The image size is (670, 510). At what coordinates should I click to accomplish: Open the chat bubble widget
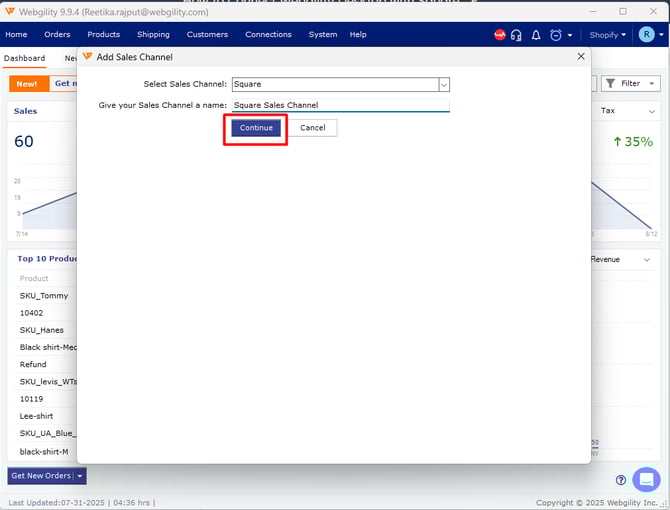click(x=646, y=479)
